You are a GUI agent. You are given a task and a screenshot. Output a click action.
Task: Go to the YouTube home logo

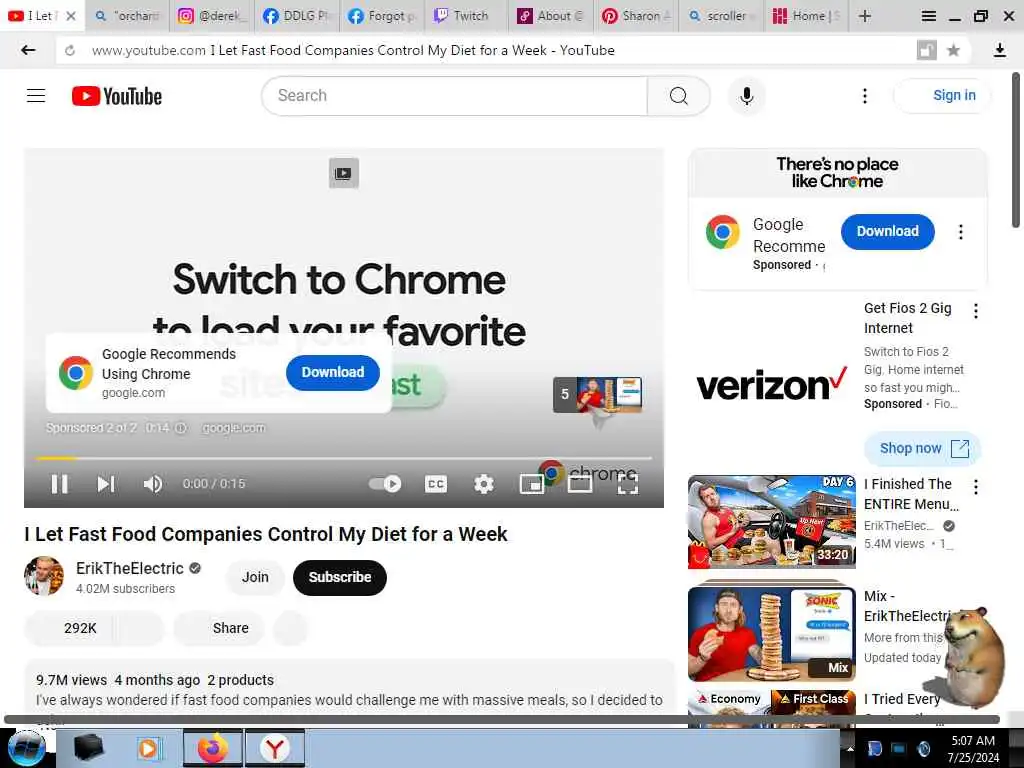[117, 96]
